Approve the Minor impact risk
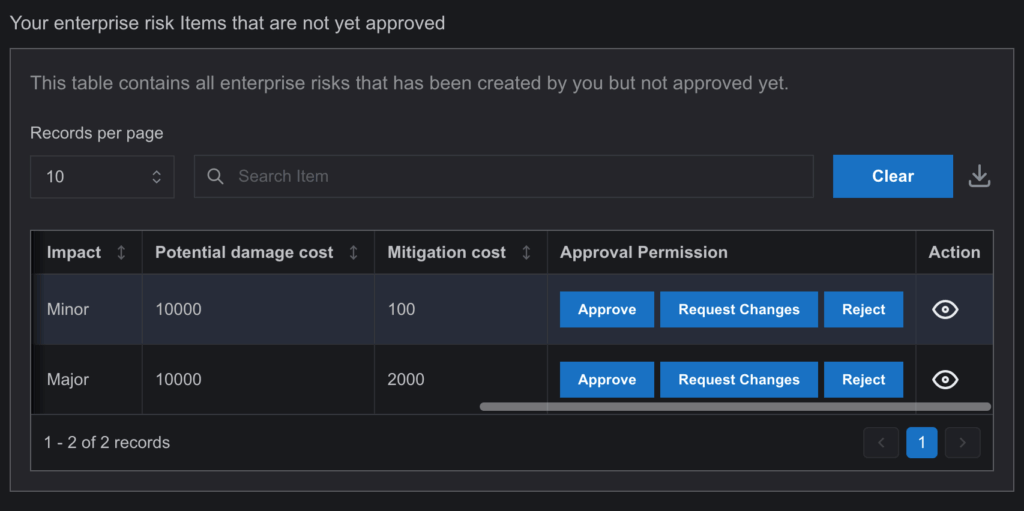 coord(607,310)
